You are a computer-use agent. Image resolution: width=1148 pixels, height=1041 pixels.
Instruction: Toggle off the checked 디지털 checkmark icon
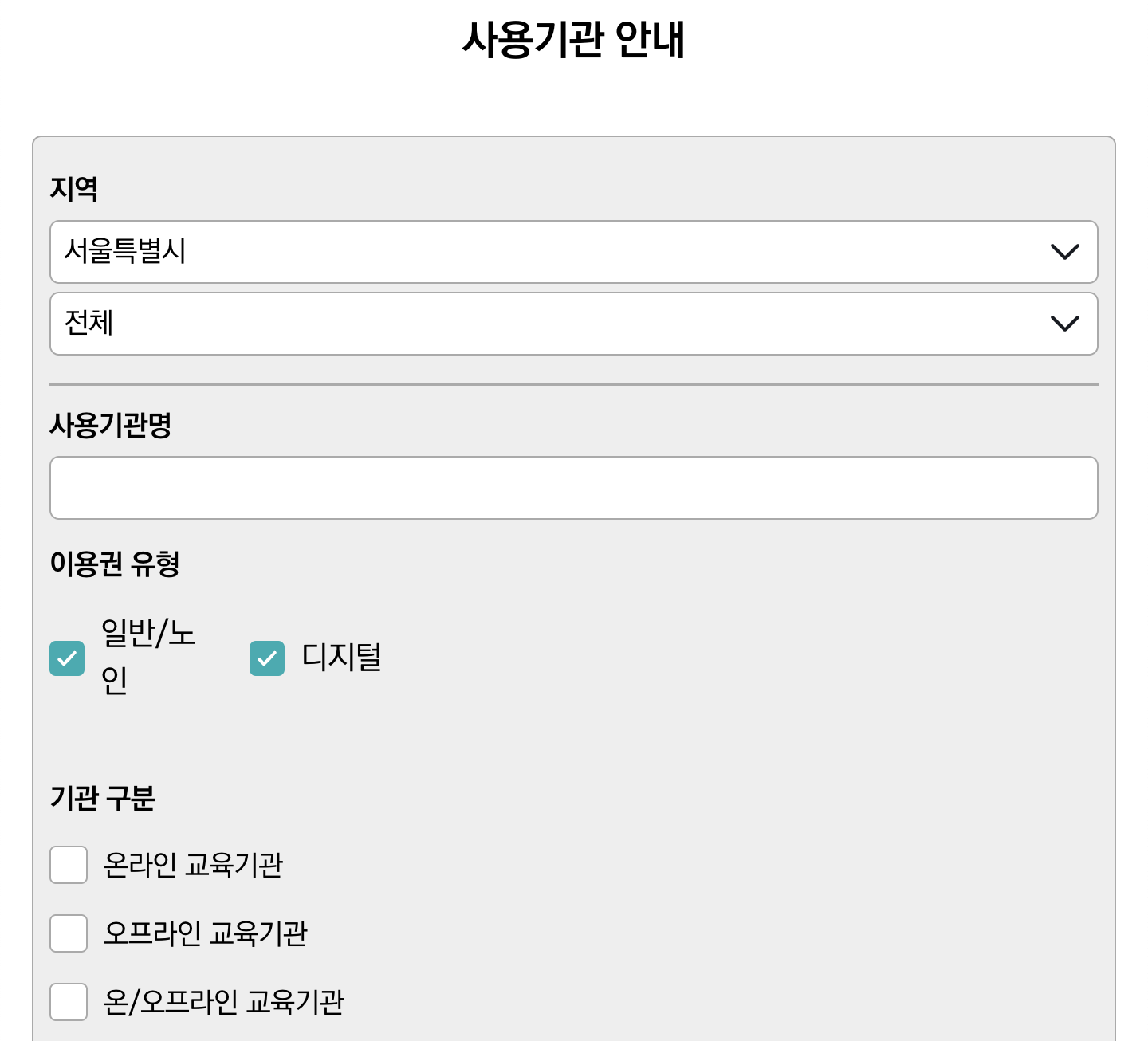(266, 658)
